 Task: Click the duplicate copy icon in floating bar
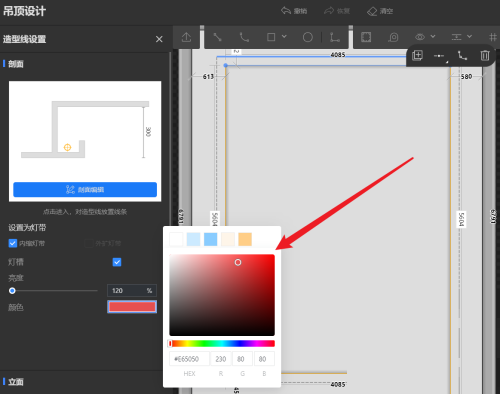click(417, 55)
